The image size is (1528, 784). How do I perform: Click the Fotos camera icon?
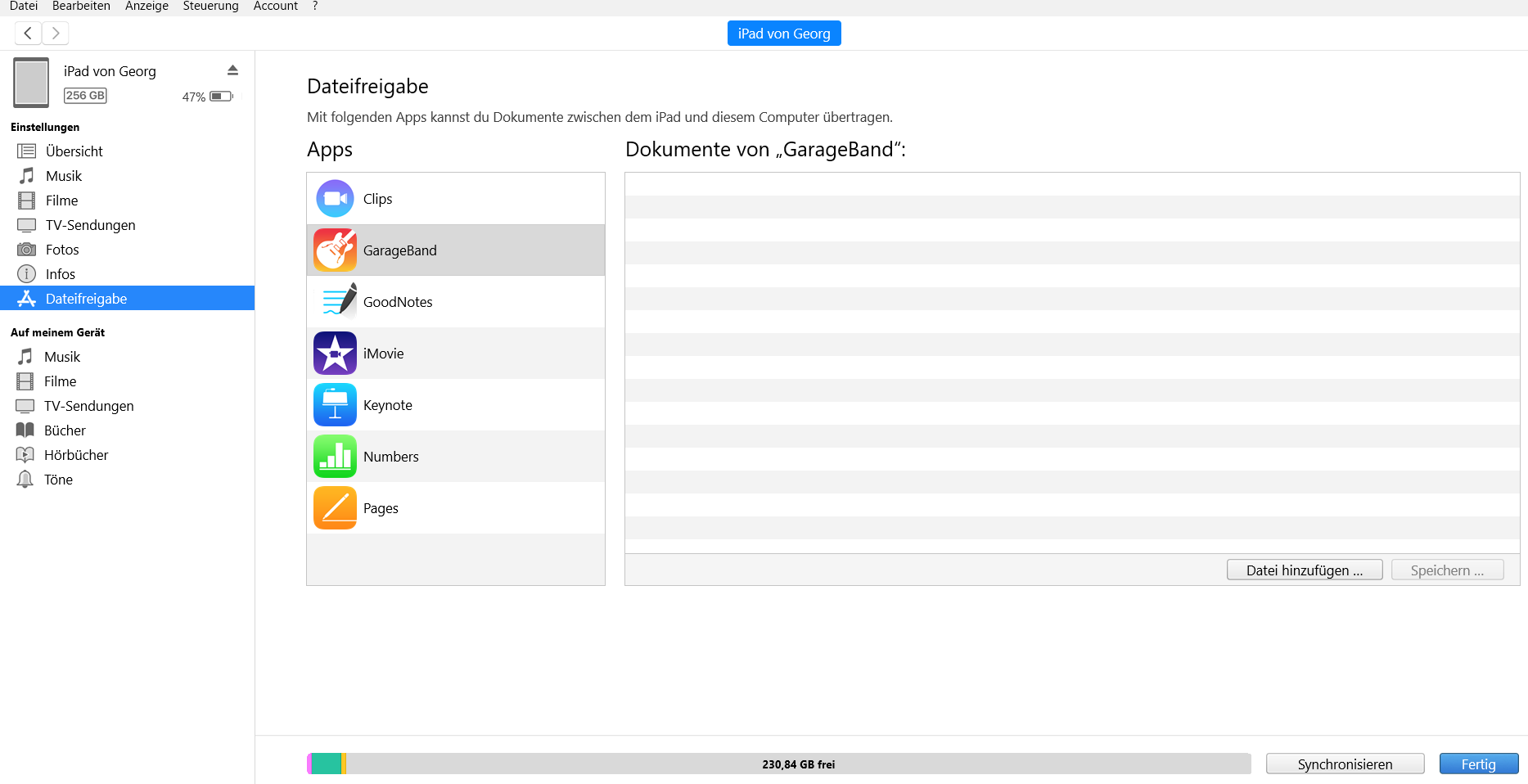click(x=27, y=250)
